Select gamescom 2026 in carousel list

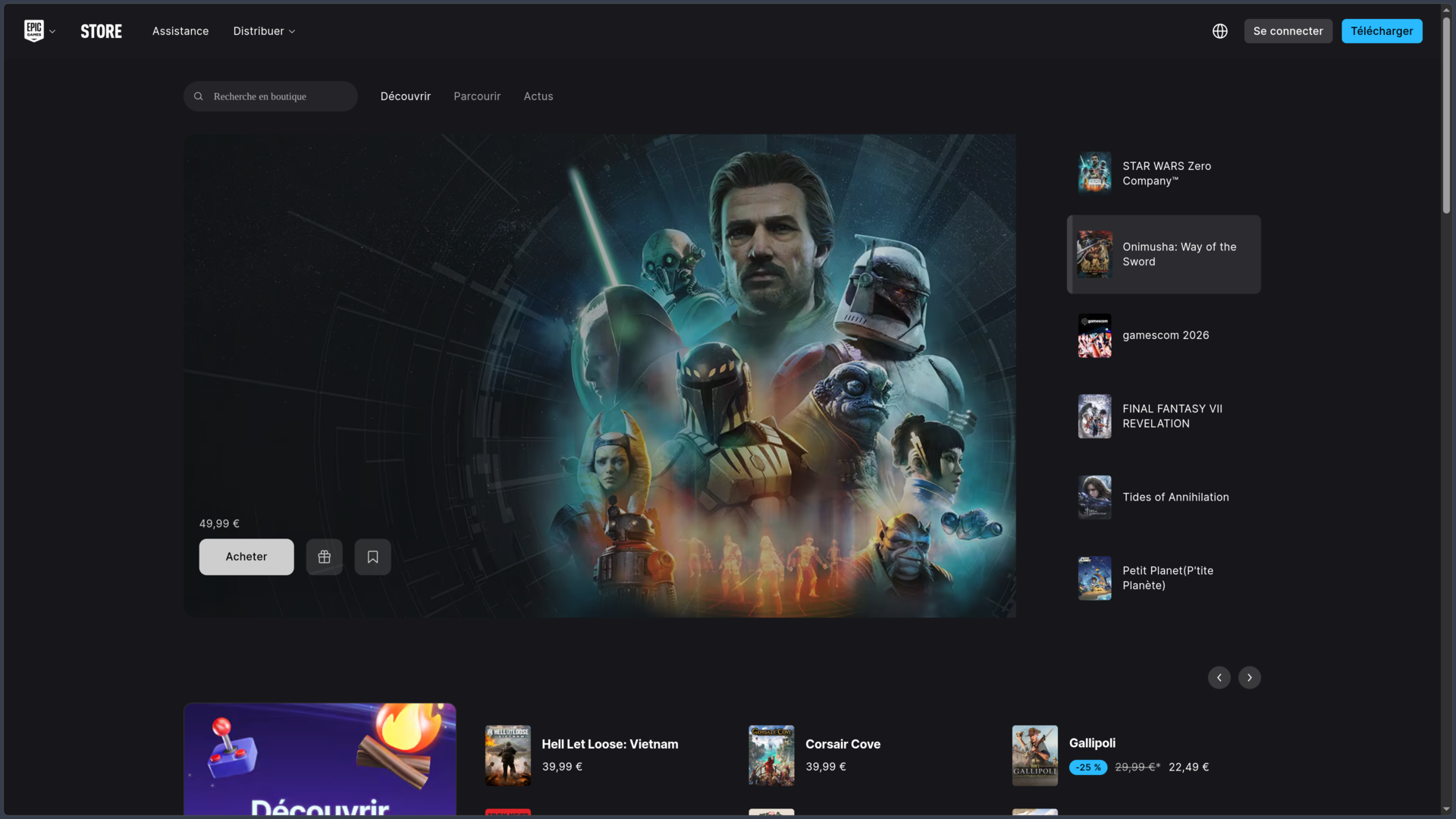[1164, 335]
